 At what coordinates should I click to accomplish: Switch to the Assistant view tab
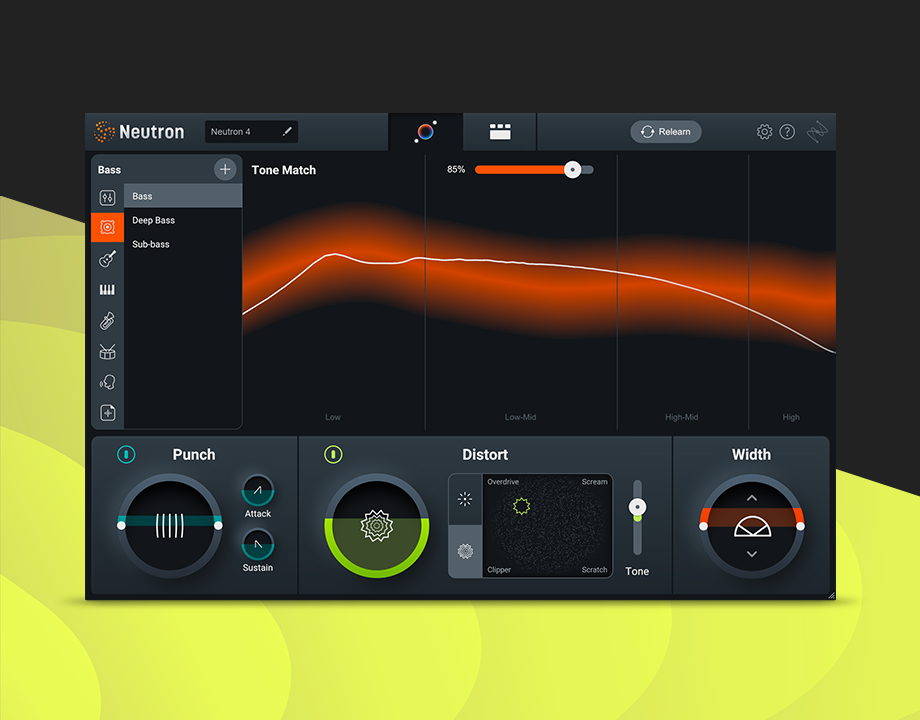click(426, 132)
